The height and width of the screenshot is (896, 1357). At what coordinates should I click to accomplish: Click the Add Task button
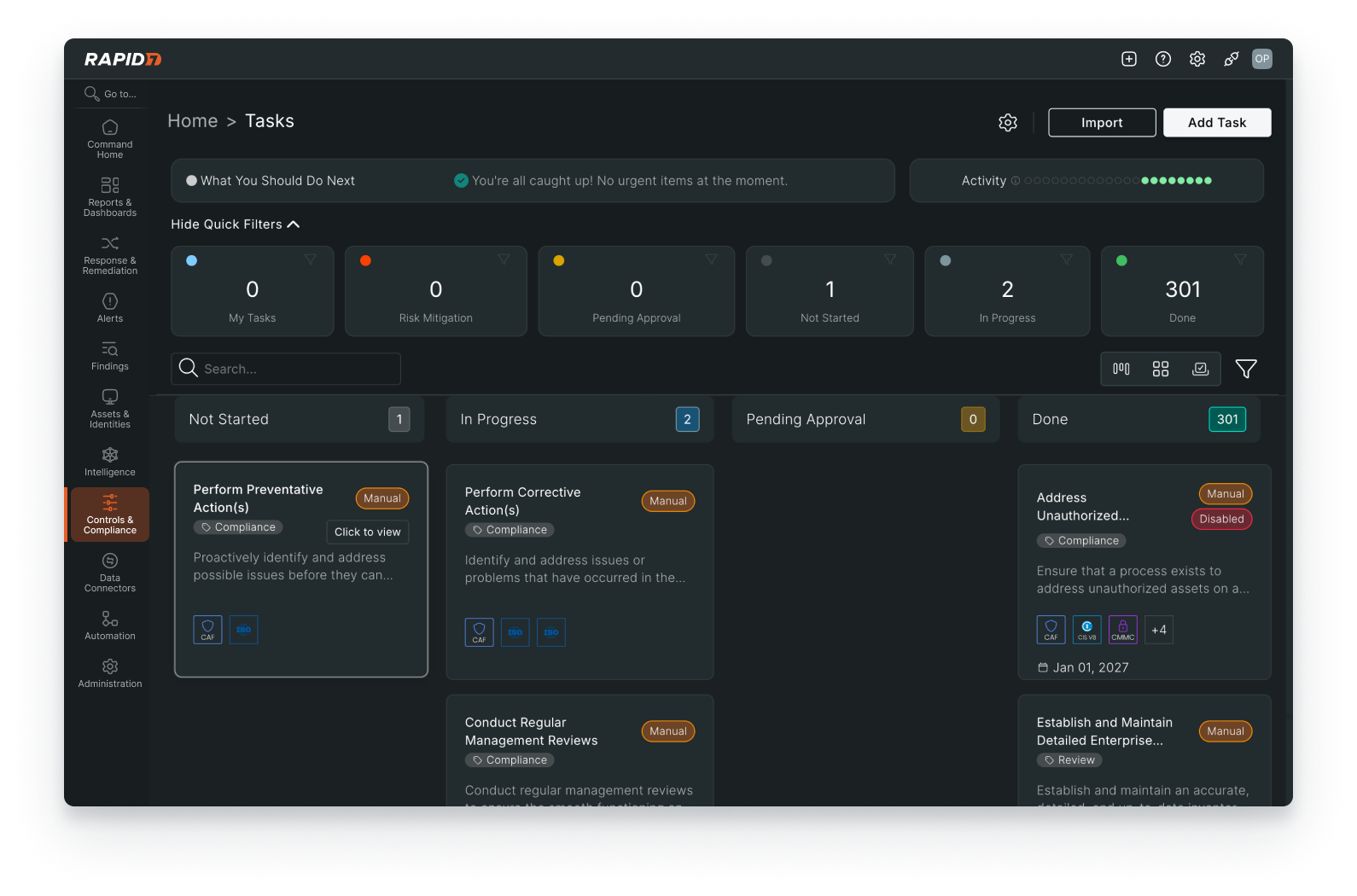(1217, 123)
